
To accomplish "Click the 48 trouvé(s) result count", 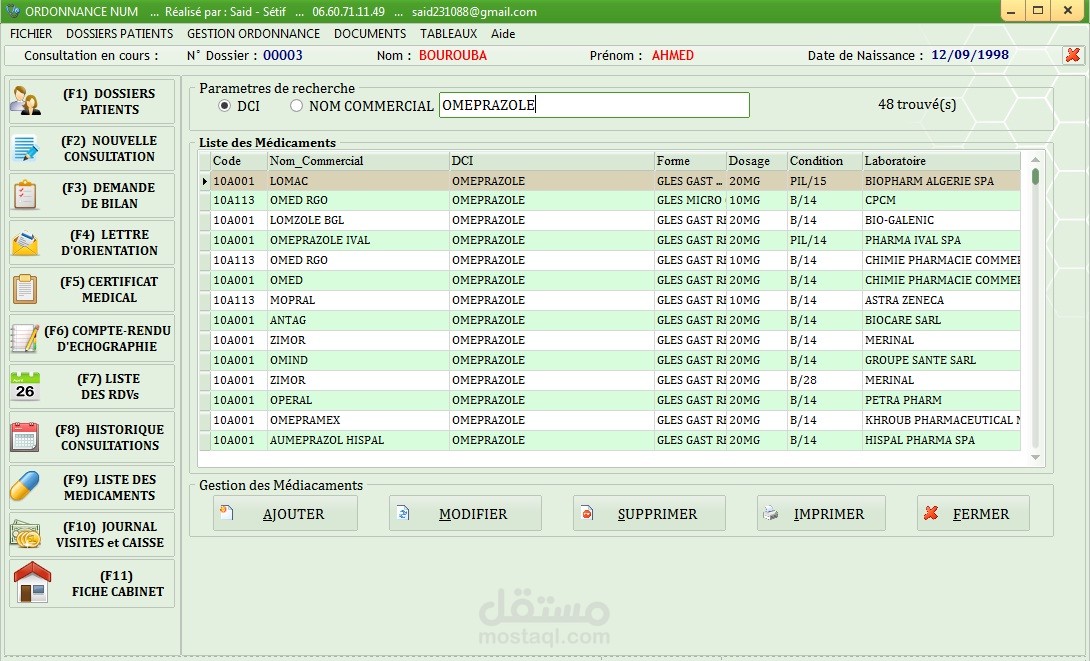I will pos(917,104).
